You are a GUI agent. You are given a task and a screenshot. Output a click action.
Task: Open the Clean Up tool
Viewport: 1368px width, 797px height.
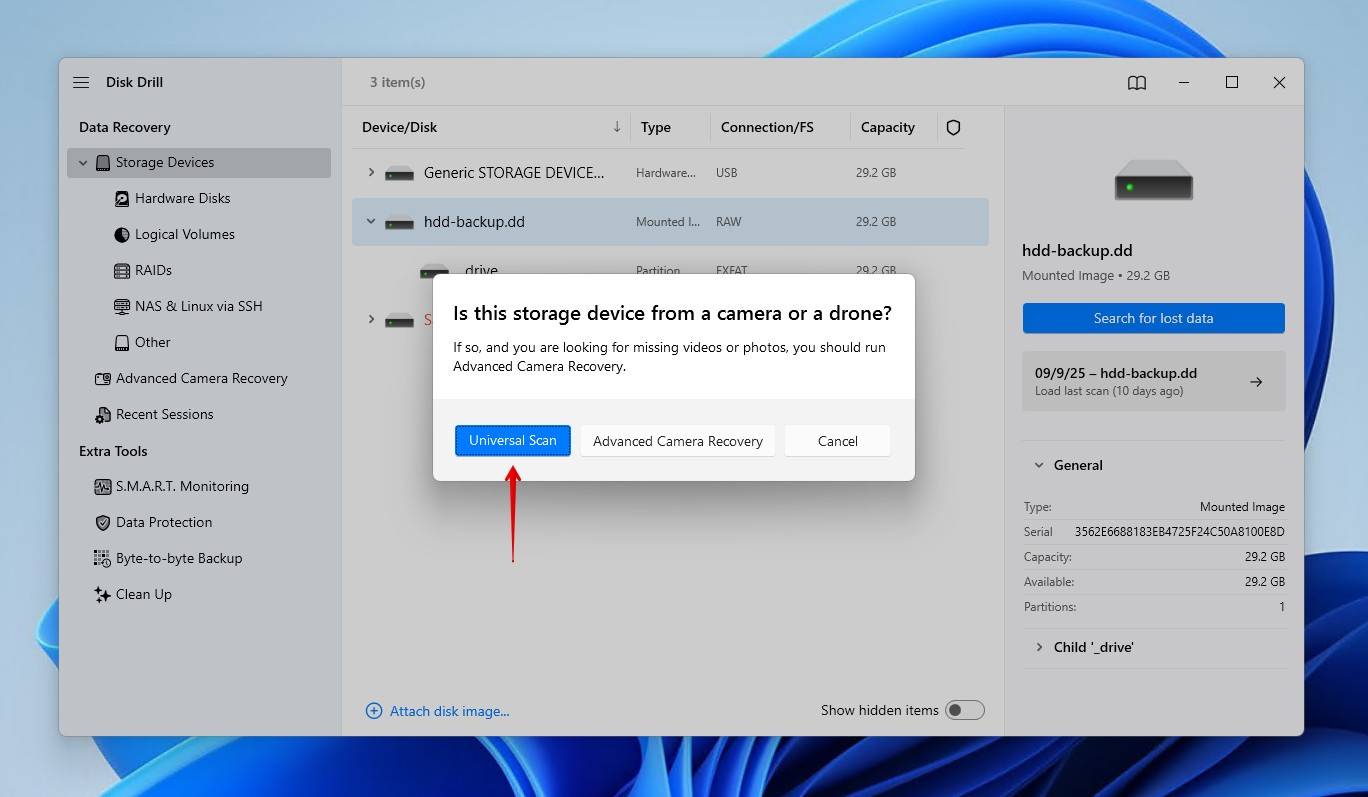pos(143,595)
